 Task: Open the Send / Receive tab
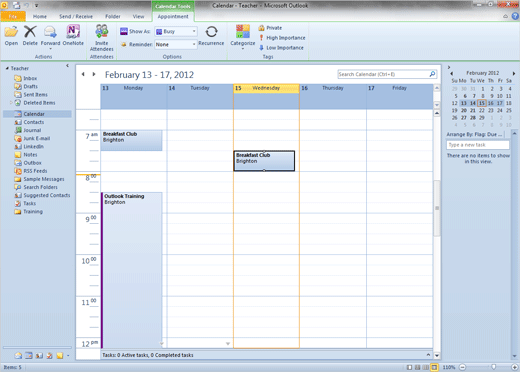pos(76,16)
